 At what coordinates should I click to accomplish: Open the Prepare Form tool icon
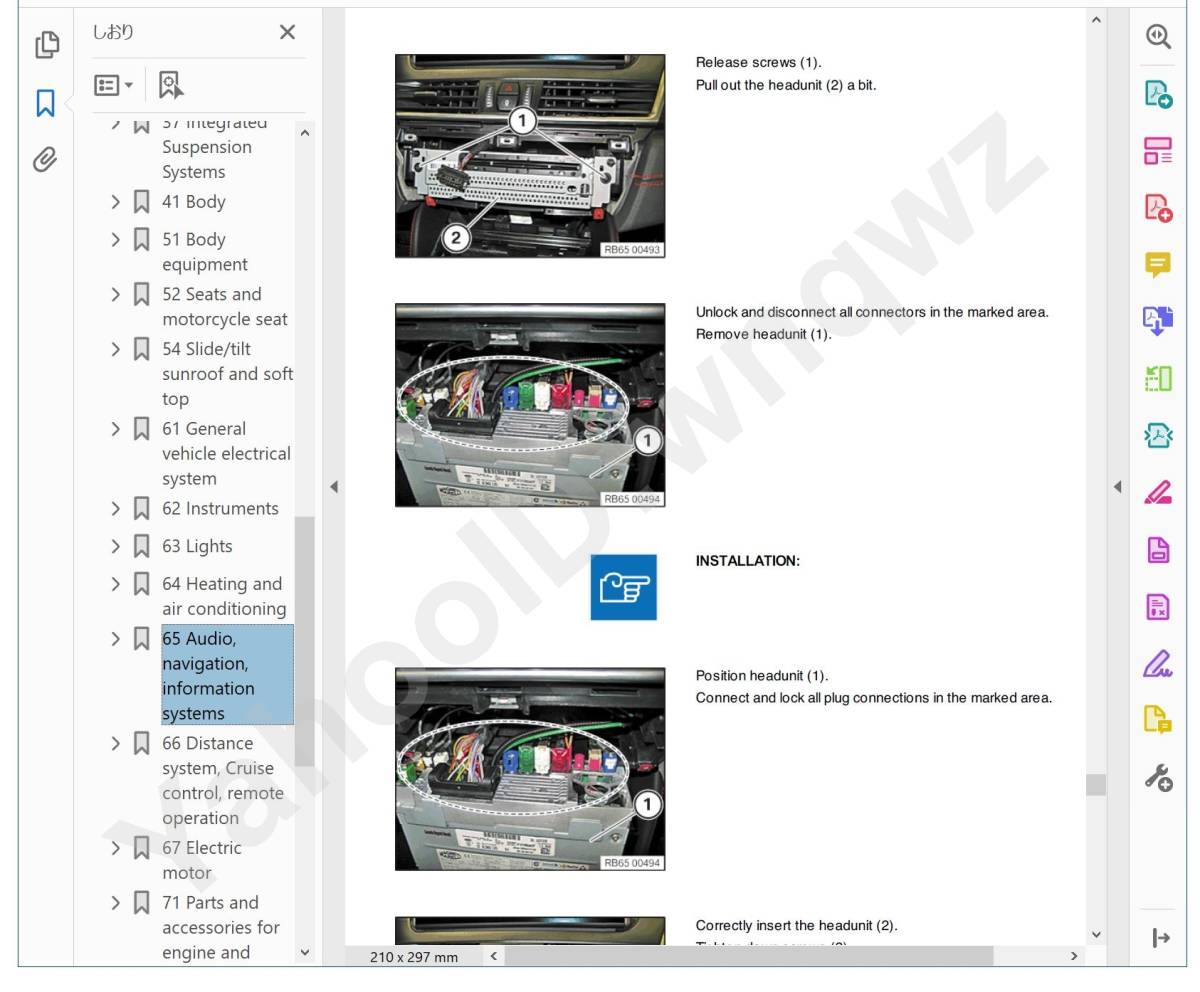point(1158,606)
